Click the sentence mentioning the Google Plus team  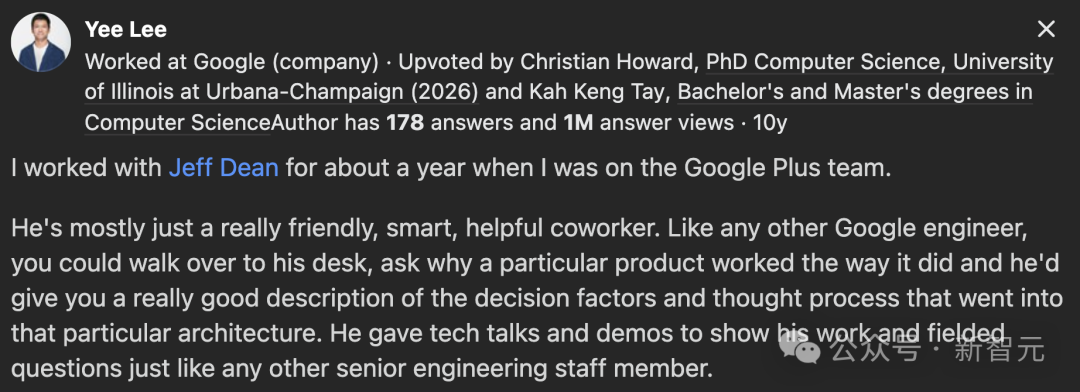[x=451, y=167]
